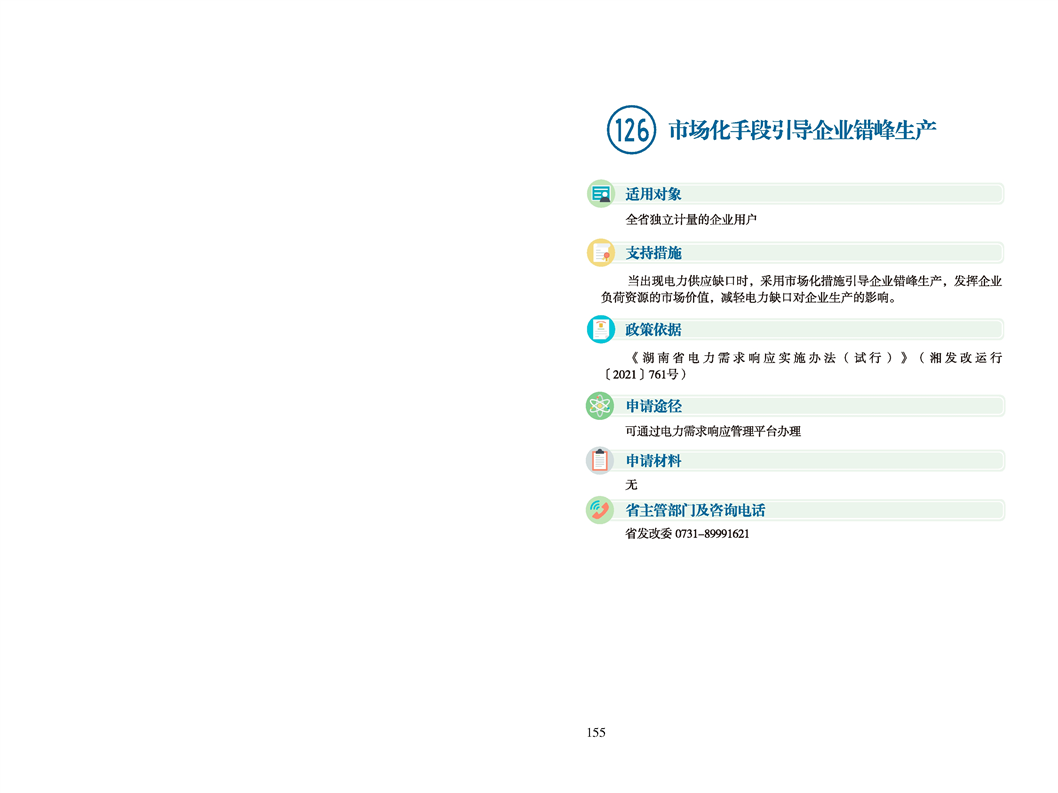Click the 申请途径 heading
Screen dimensions: 1058x793
point(653,406)
